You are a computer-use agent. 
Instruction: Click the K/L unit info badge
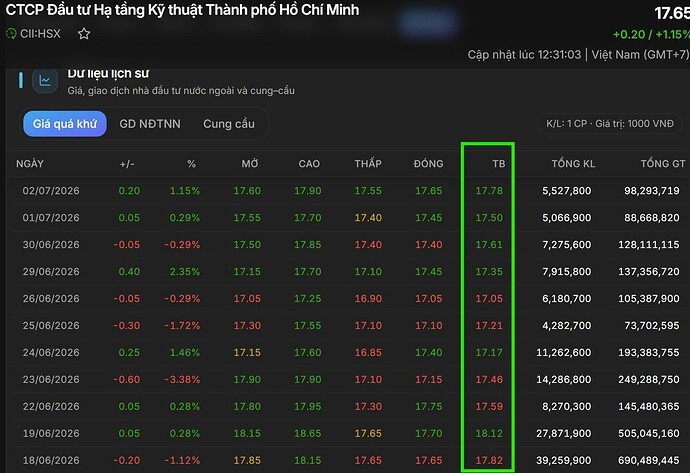tap(610, 124)
